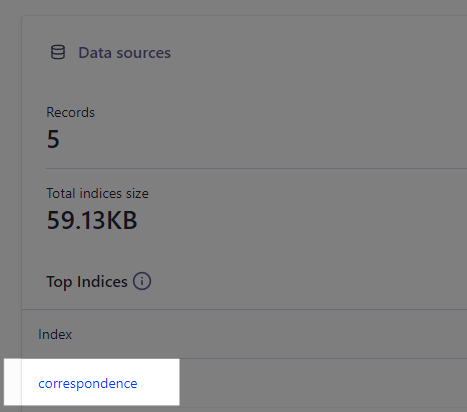Click the separator line above Index header

tap(244, 309)
